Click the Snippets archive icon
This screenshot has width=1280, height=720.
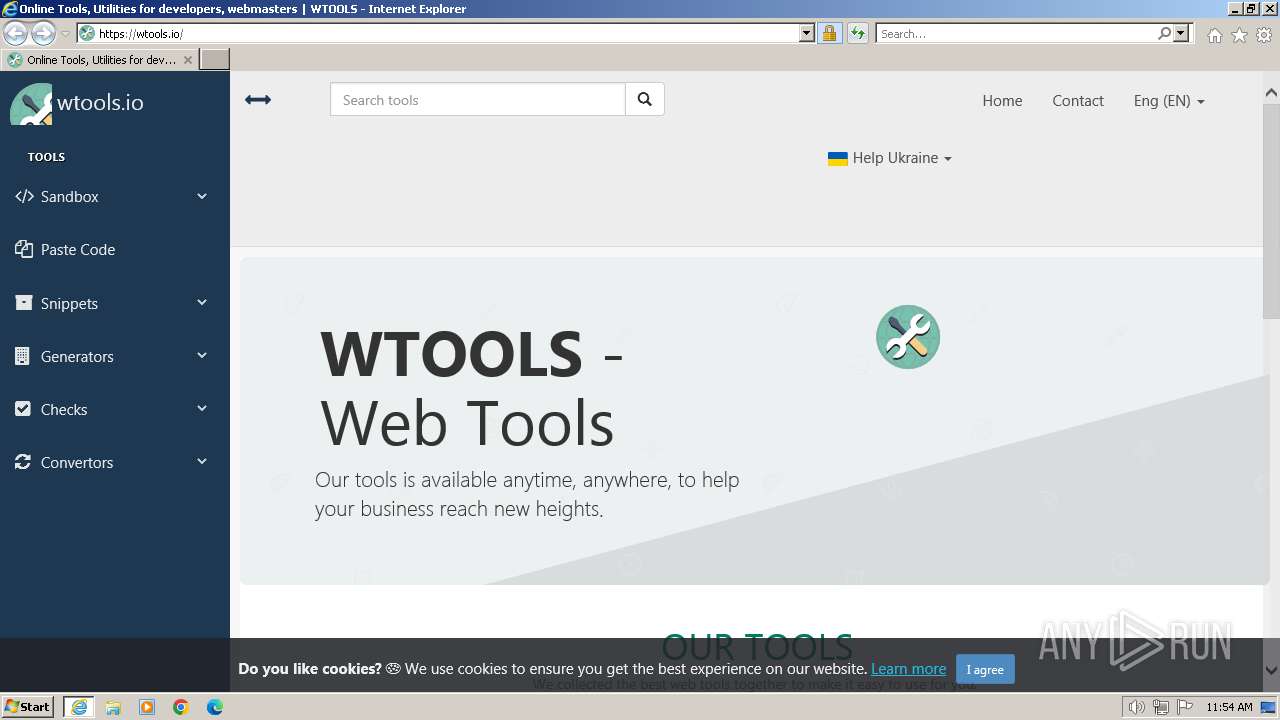coord(24,302)
